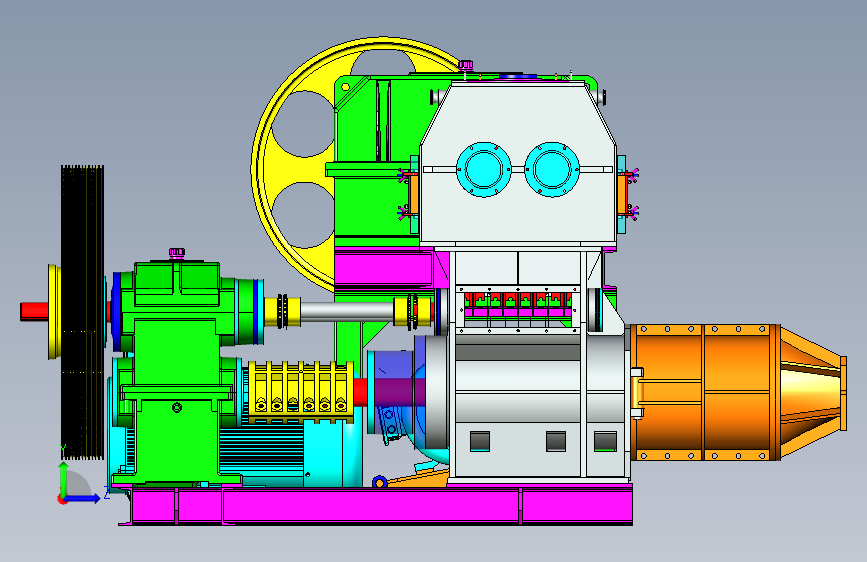This screenshot has width=867, height=562.
Task: Click the magenta cap atop the upper housing
Action: pos(466,66)
